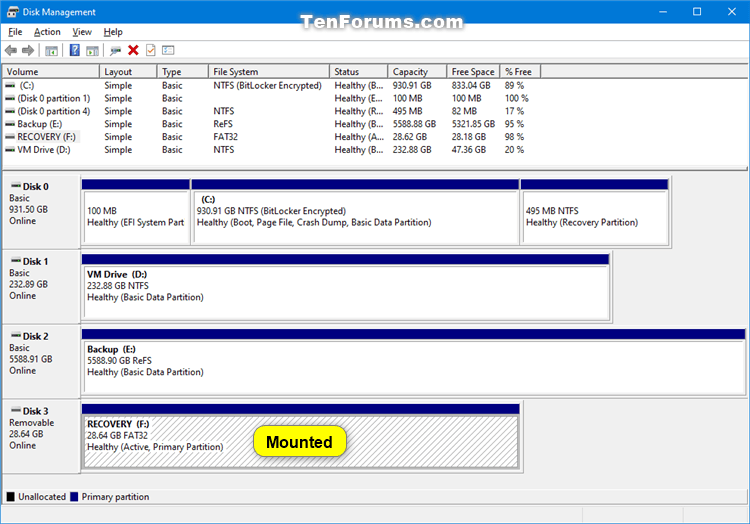The height and width of the screenshot is (524, 750).
Task: Click the 100 MB EFI System partition block
Action: (x=136, y=212)
